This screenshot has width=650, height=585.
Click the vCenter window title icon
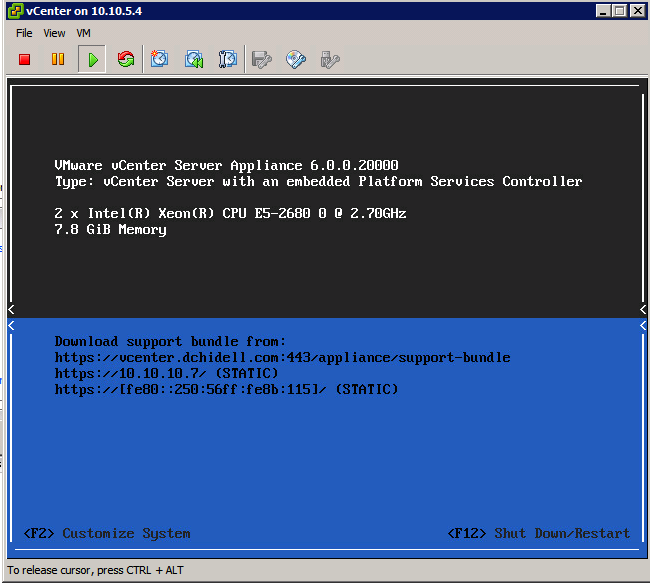pyautogui.click(x=15, y=11)
